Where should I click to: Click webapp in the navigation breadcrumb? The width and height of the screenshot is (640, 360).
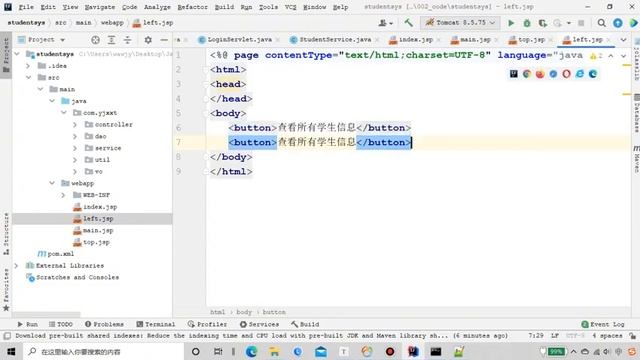coord(112,23)
